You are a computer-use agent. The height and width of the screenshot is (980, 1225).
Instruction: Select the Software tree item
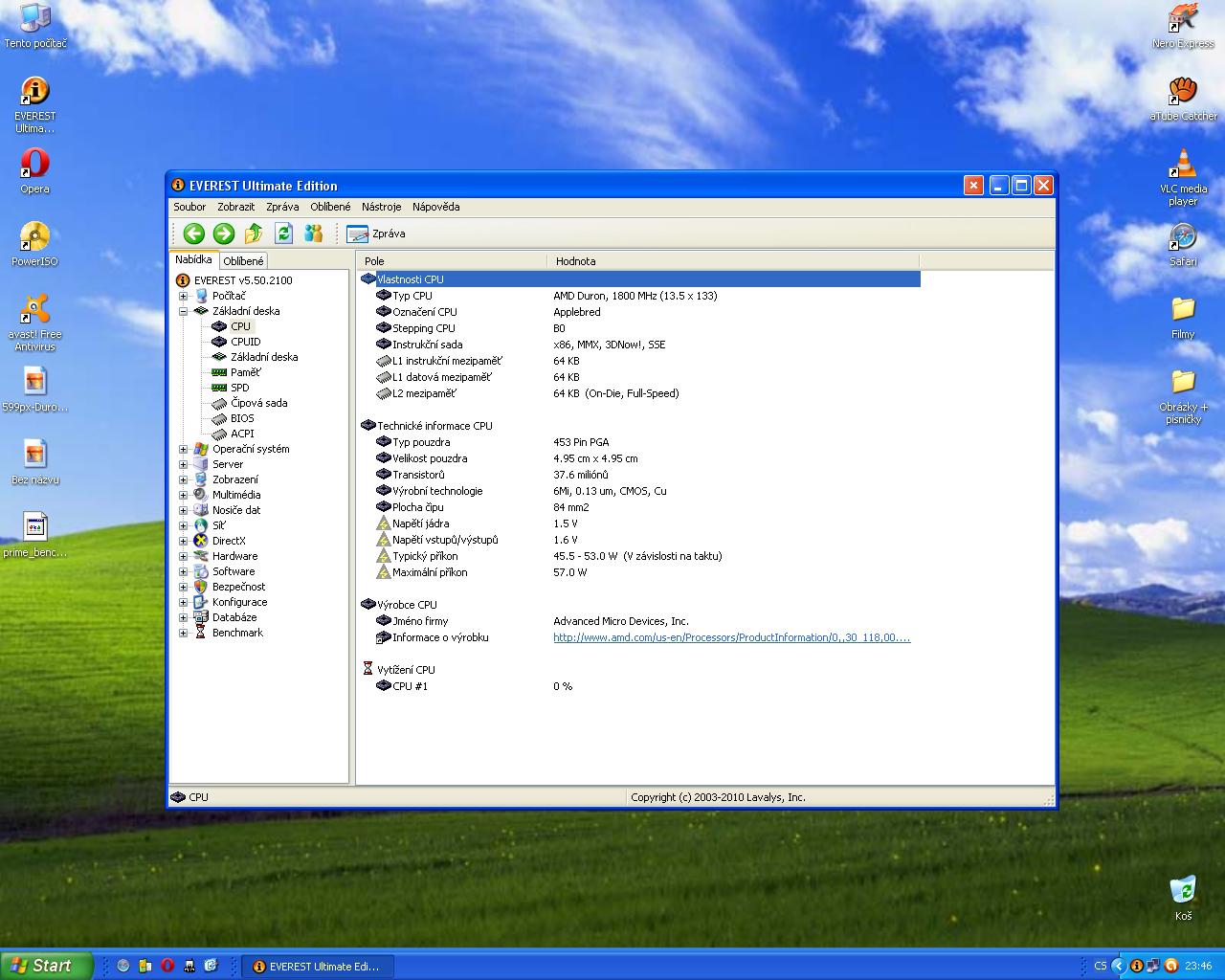pos(234,571)
